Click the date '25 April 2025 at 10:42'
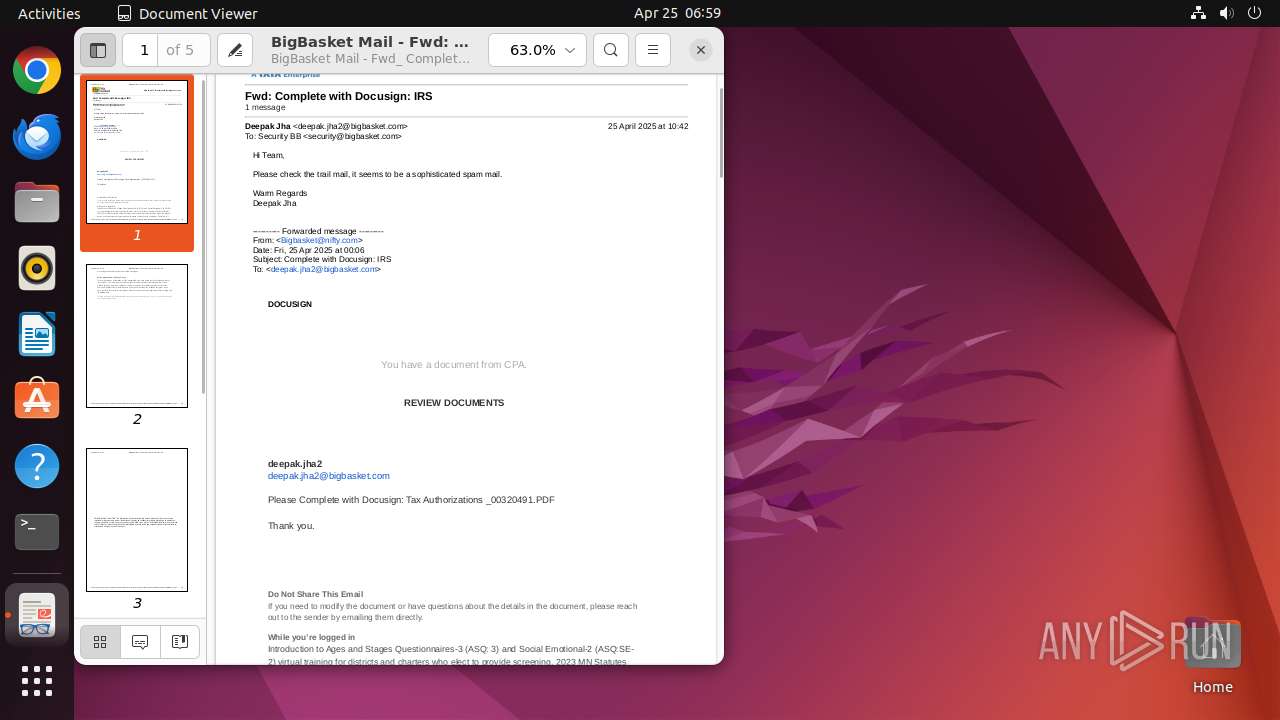 pyautogui.click(x=648, y=126)
